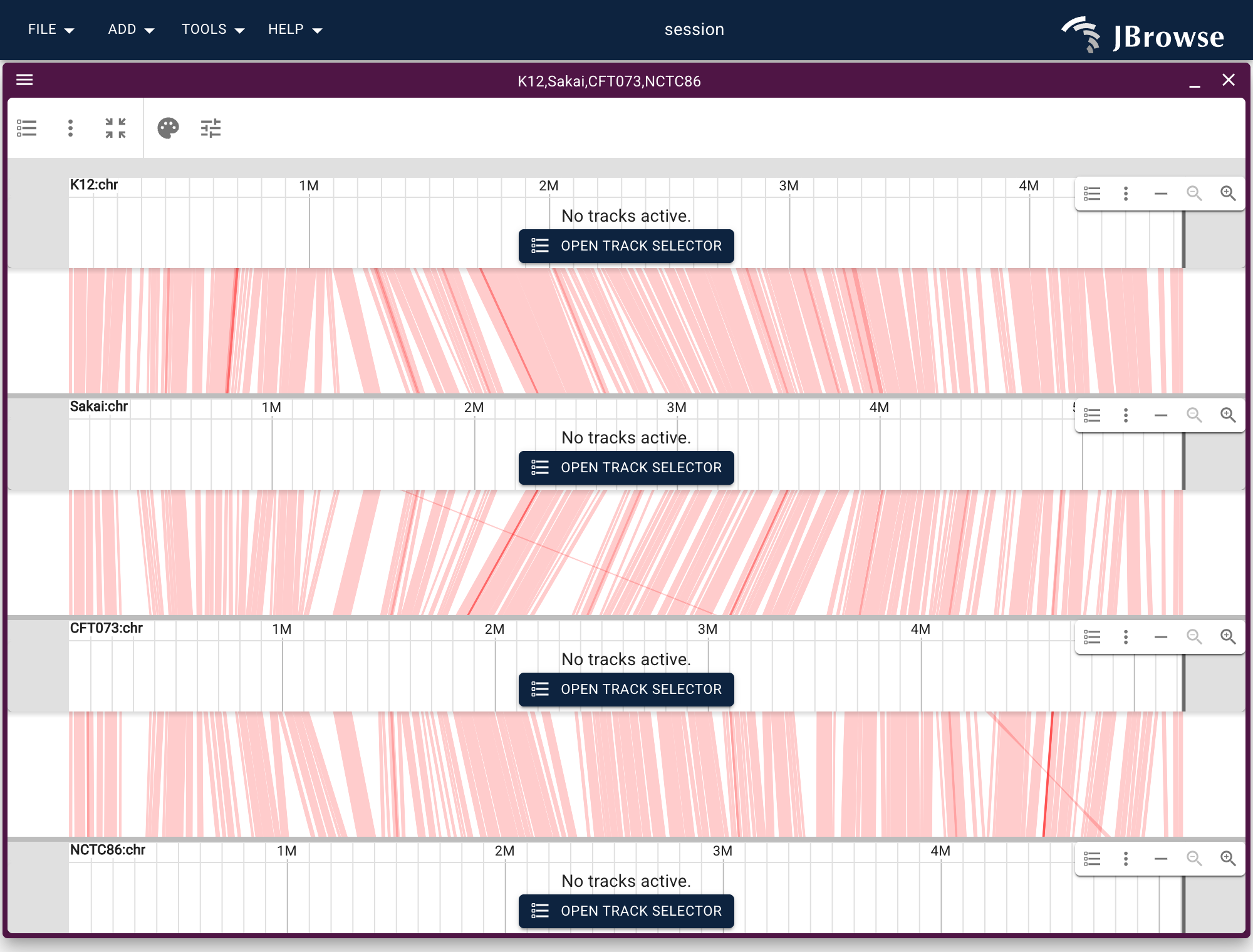Click the Sakai:chr label

click(99, 406)
